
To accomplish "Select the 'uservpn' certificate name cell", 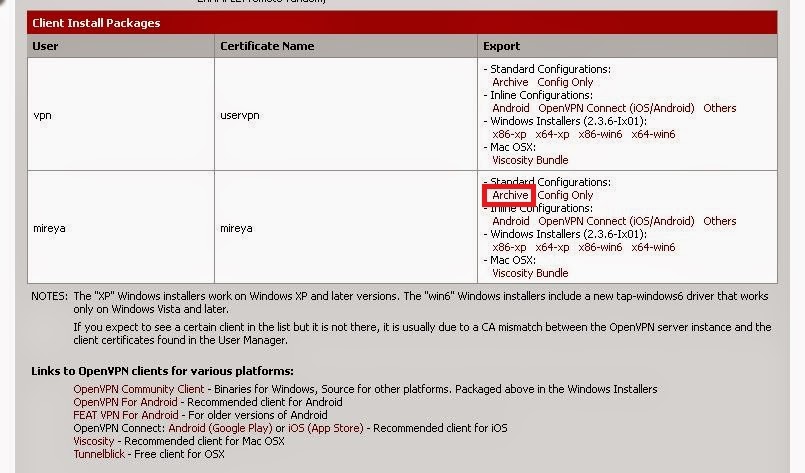I will pyautogui.click(x=346, y=115).
